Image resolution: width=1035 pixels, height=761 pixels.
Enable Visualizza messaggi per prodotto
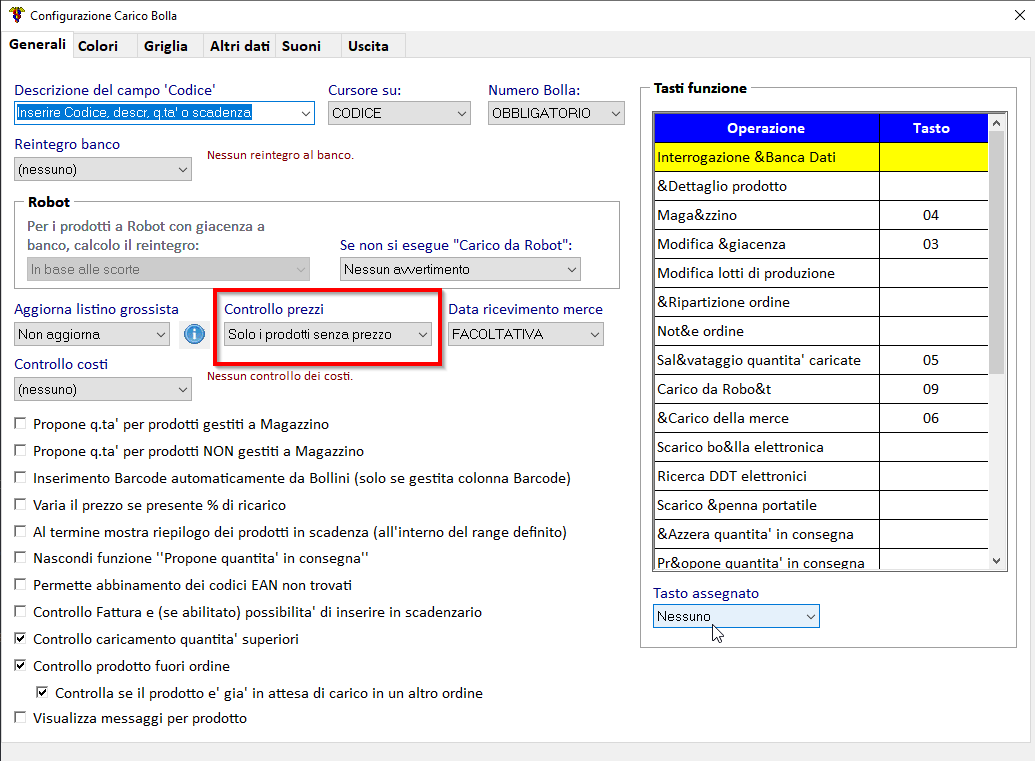[x=20, y=717]
